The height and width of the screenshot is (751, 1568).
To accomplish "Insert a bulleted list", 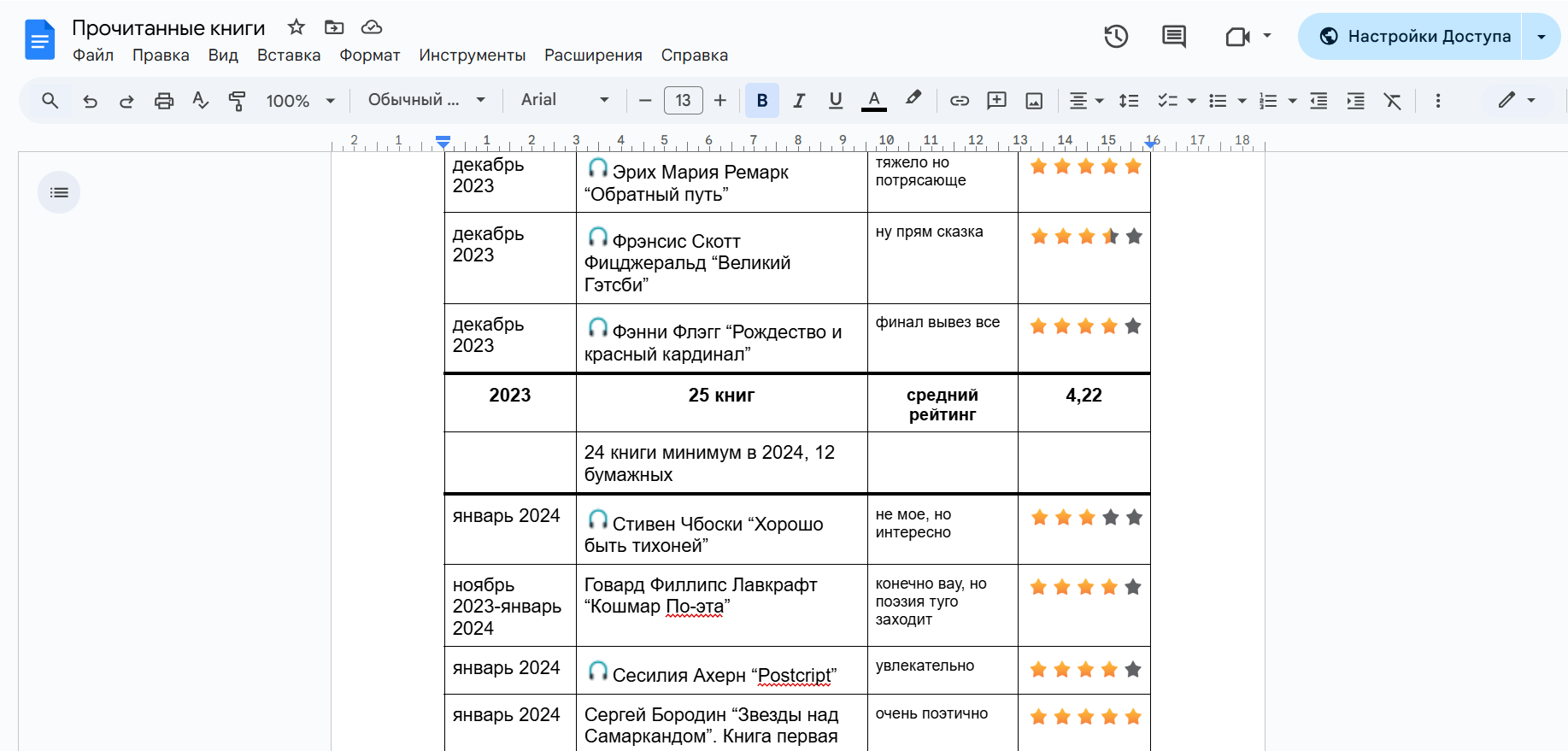I will point(1218,101).
